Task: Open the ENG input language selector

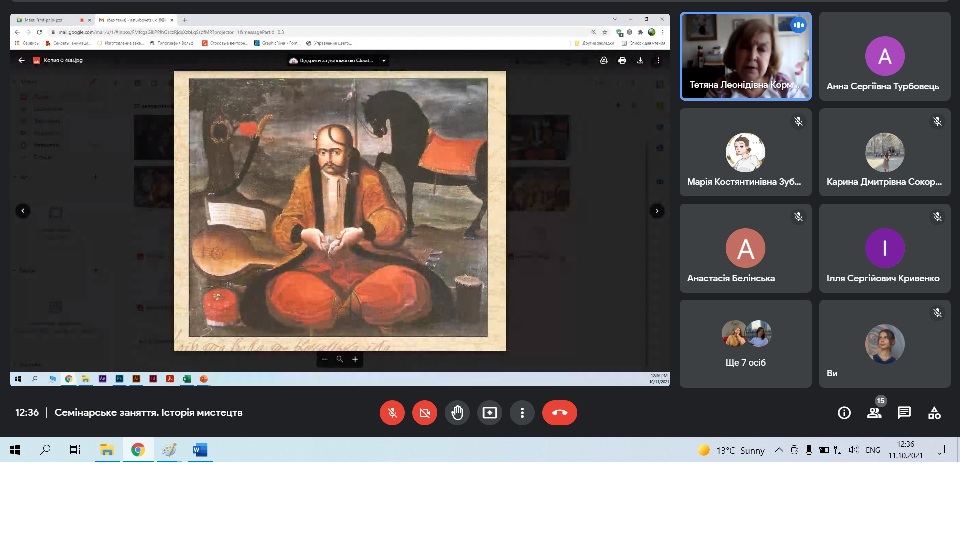Action: pyautogui.click(x=873, y=450)
